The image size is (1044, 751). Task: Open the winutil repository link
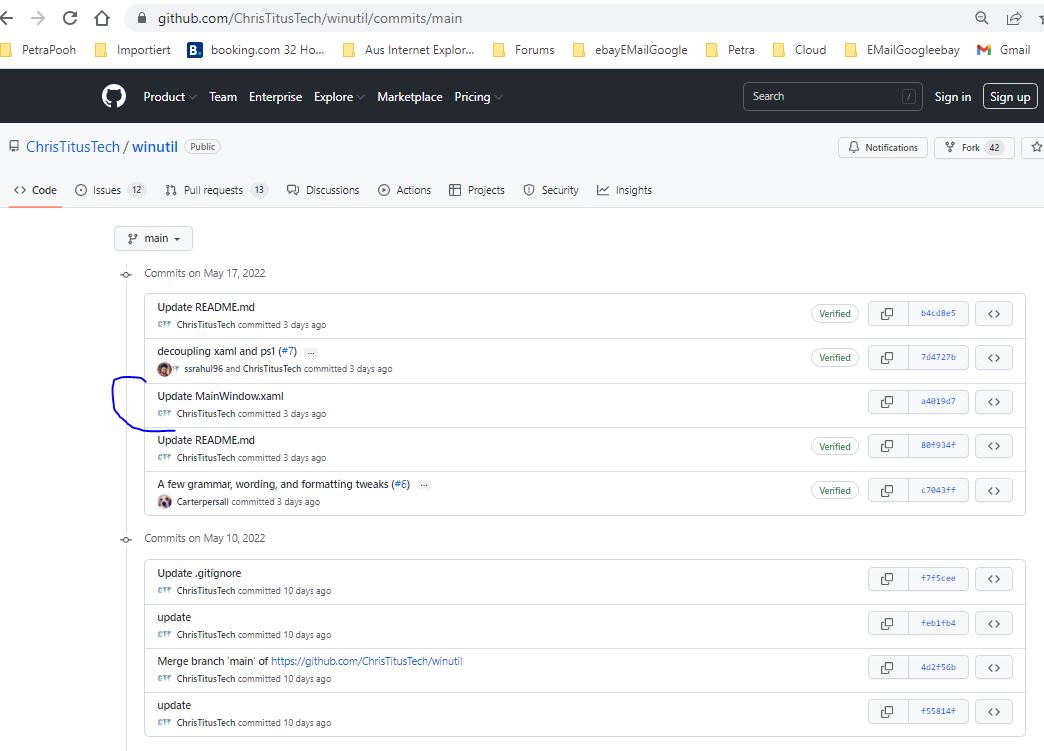pyautogui.click(x=154, y=146)
